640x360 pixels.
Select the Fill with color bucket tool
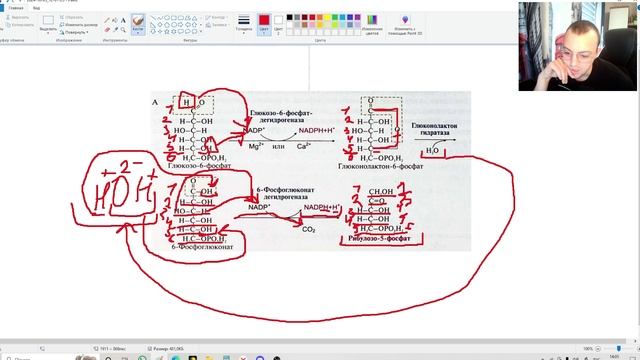coord(115,20)
